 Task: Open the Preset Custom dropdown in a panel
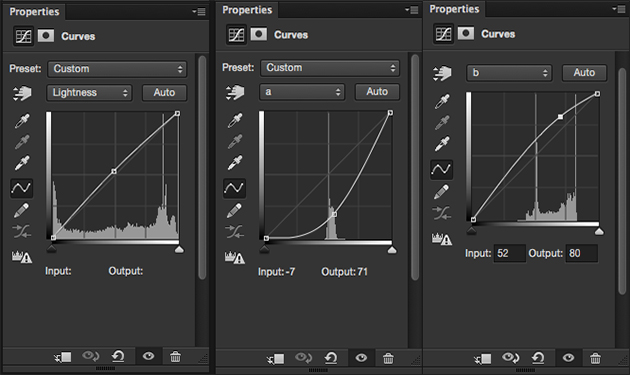click(x=329, y=68)
